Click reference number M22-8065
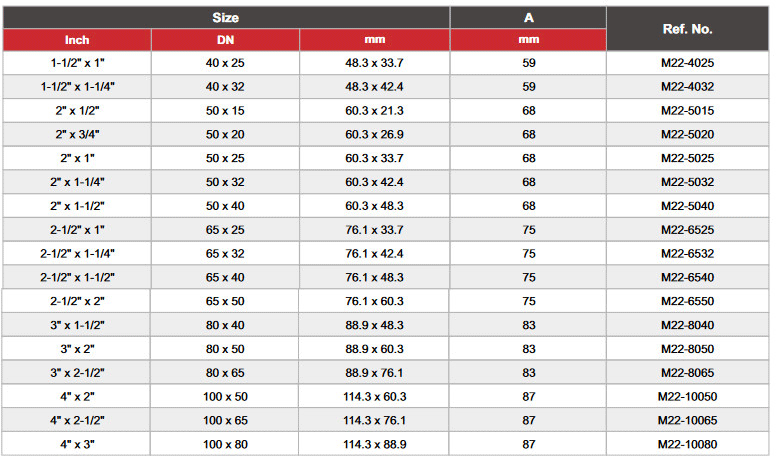The image size is (780, 468). click(x=687, y=373)
